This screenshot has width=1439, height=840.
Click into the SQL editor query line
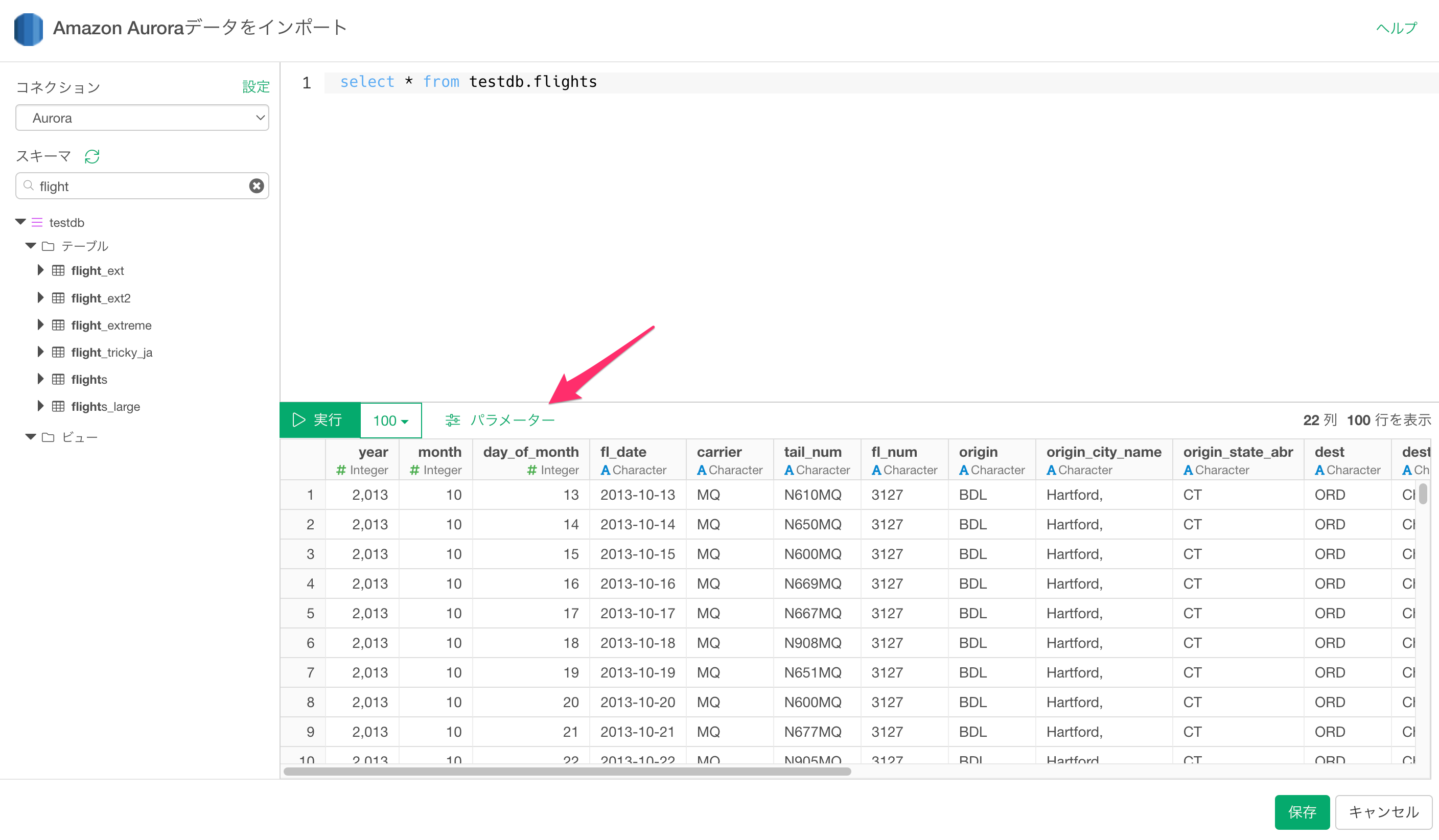click(881, 82)
